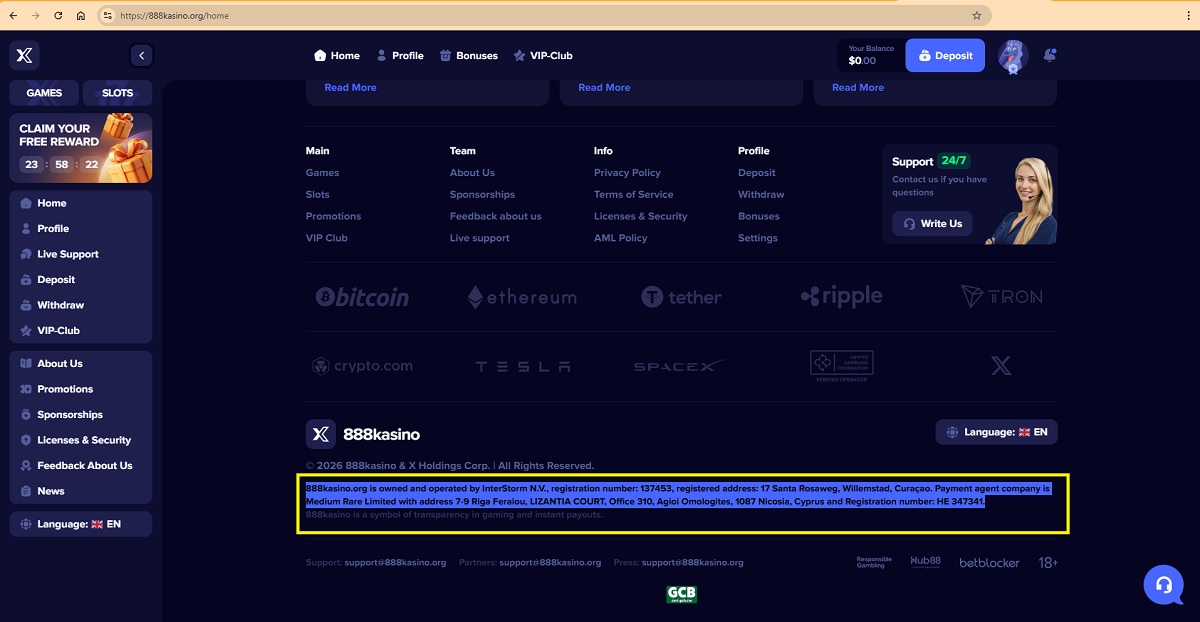Click the Crypto Gambling Foundation verified badge
Viewport: 1200px width, 622px height.
[841, 366]
